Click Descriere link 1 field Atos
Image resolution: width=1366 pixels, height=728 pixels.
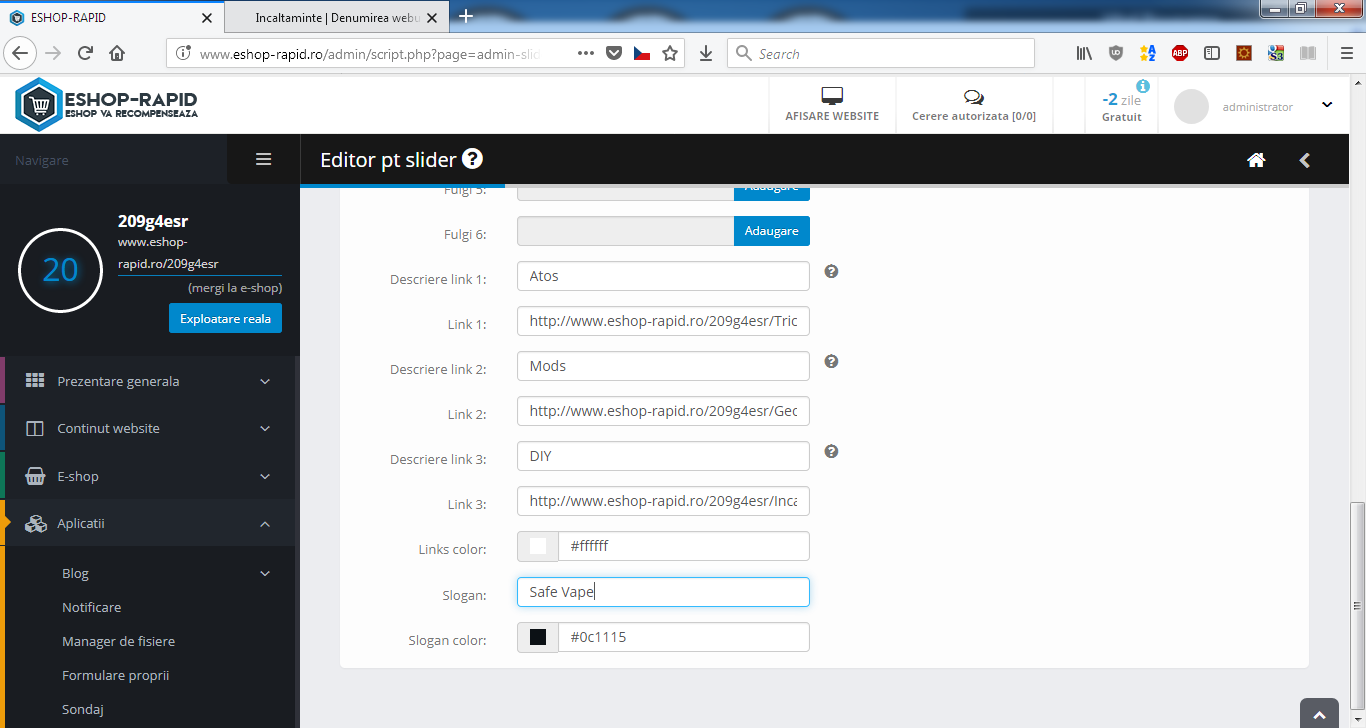click(663, 276)
